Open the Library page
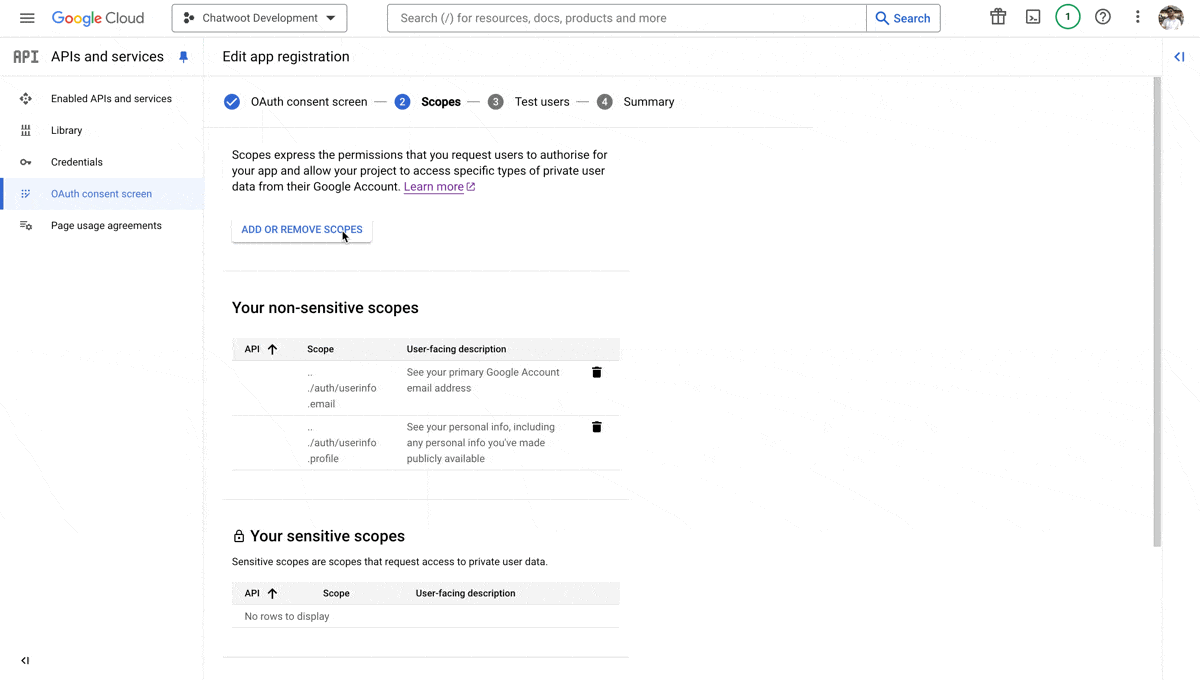The image size is (1200, 680). [x=66, y=131]
